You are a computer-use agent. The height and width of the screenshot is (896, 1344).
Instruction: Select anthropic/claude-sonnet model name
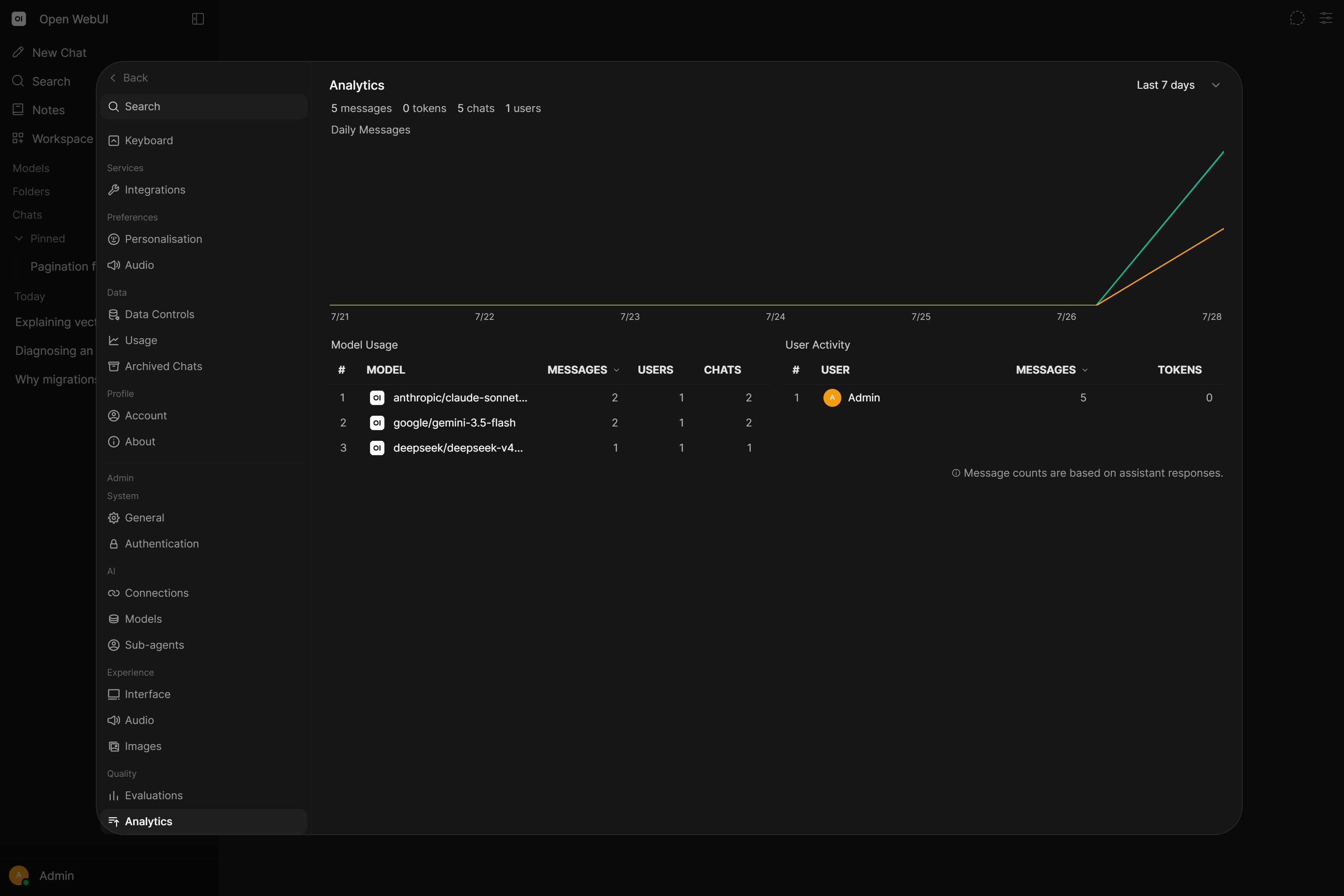460,398
